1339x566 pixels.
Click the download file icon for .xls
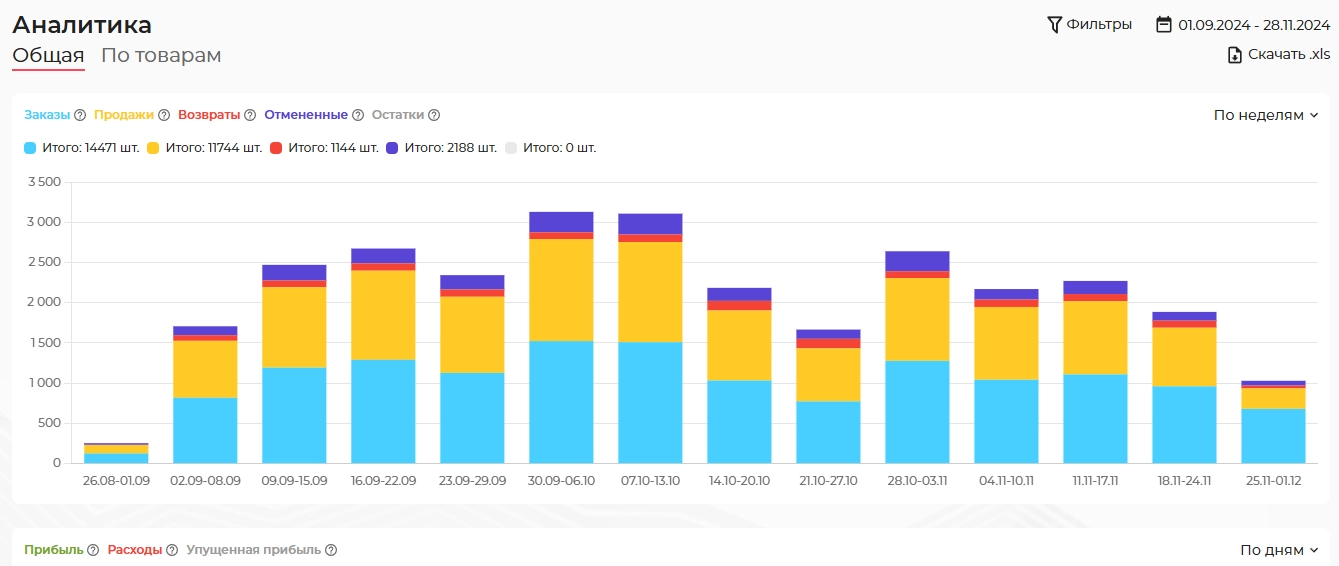(x=1235, y=55)
